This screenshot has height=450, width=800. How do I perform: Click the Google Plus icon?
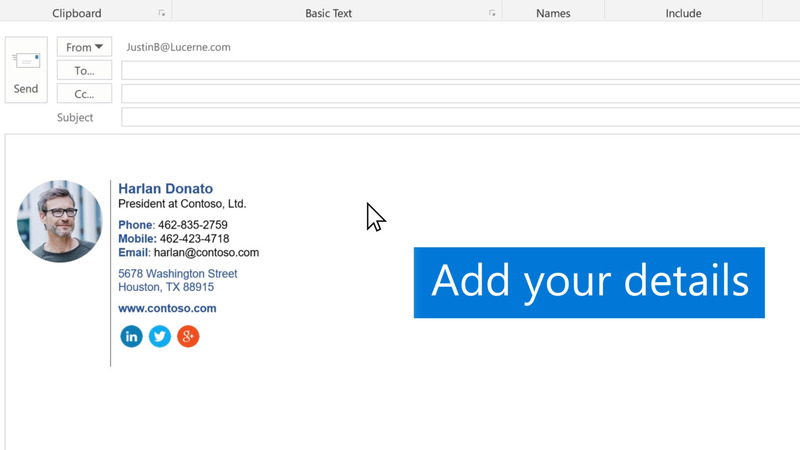[188, 337]
